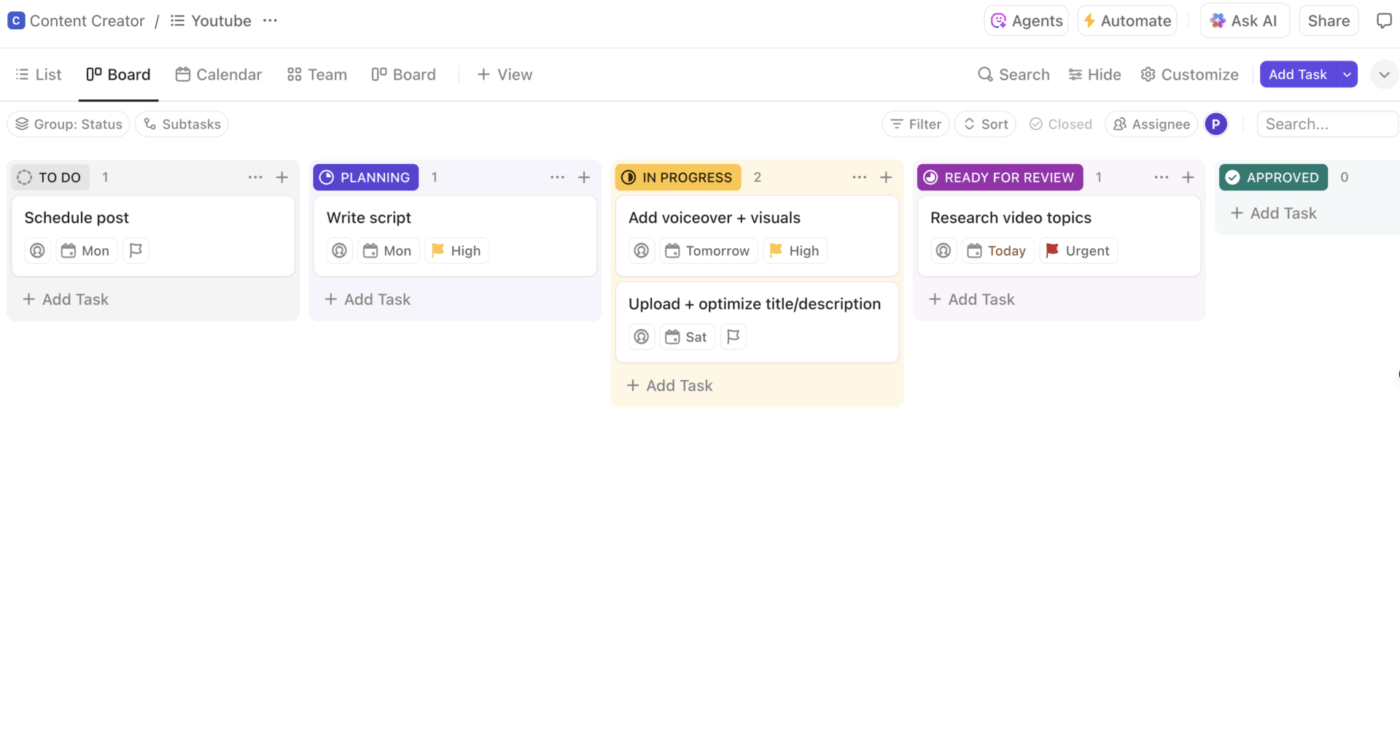This screenshot has width=1400, height=734.
Task: Add a task via READY FOR REVIEW plus icon
Action: [x=1188, y=177]
